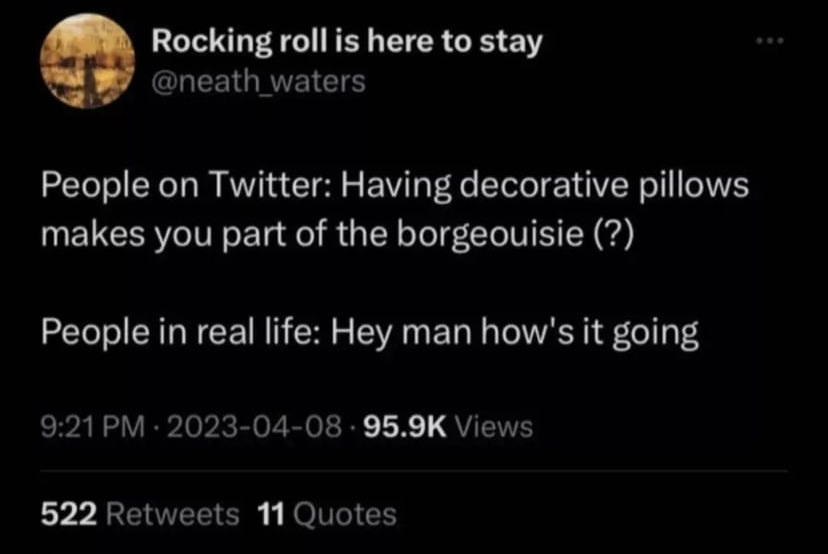Show the Quotes list label
Image resolution: width=828 pixels, height=554 pixels.
[346, 514]
